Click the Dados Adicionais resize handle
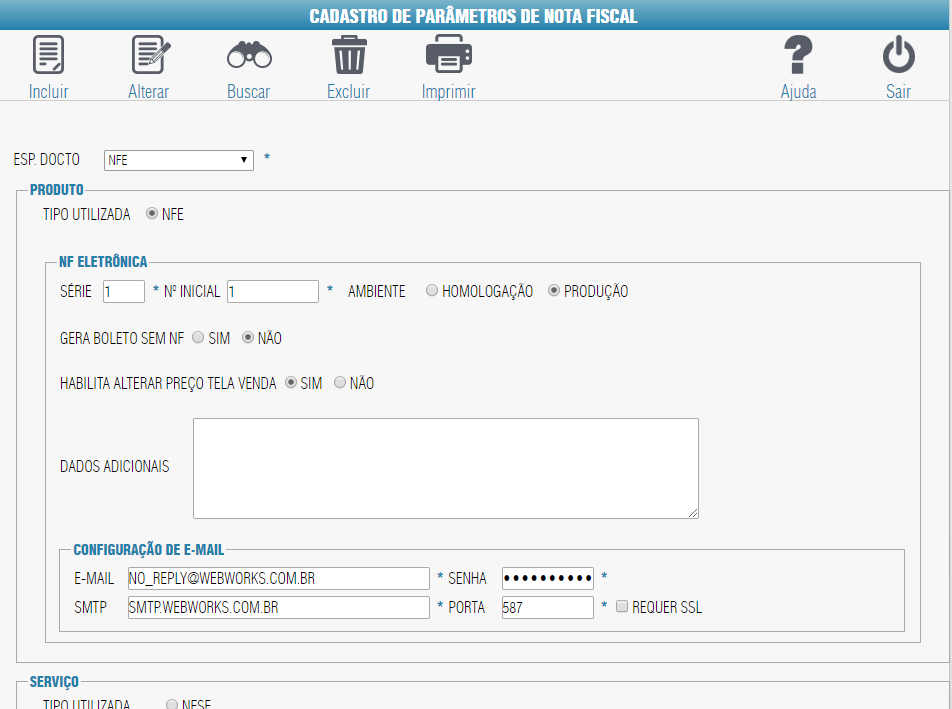952x709 pixels. (693, 514)
